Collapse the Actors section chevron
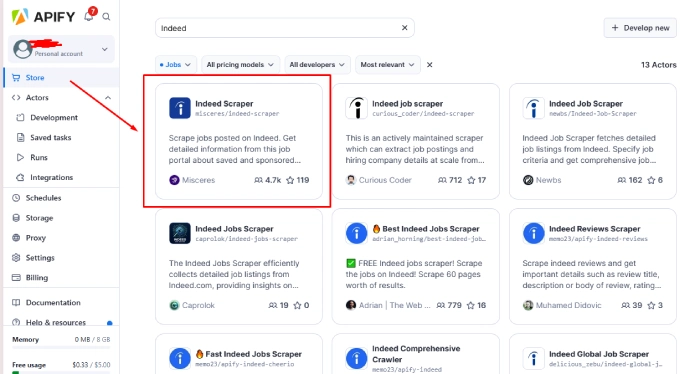The height and width of the screenshot is (374, 700). [x=108, y=98]
